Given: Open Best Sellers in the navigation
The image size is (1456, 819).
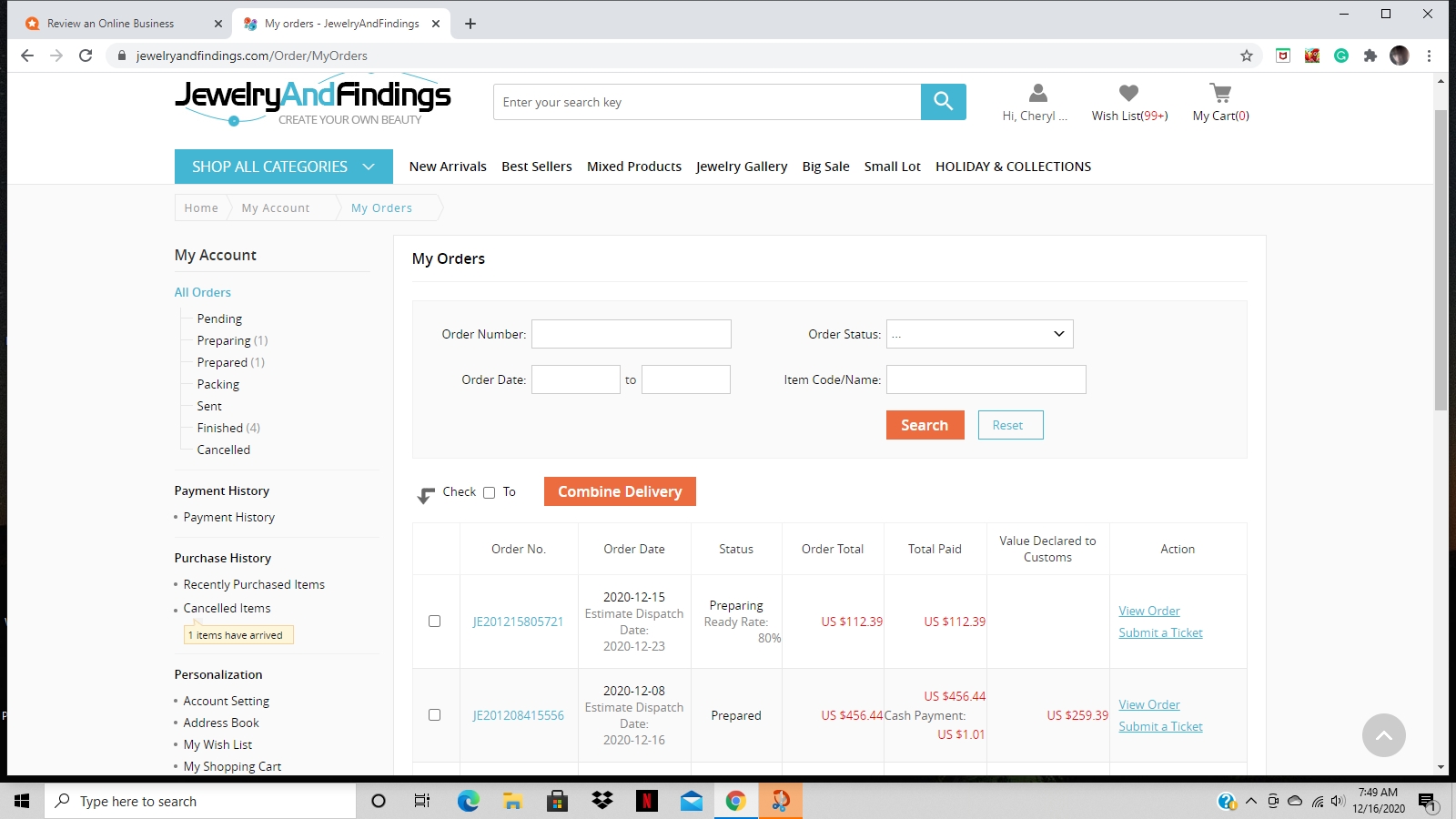Looking at the screenshot, I should point(536,167).
